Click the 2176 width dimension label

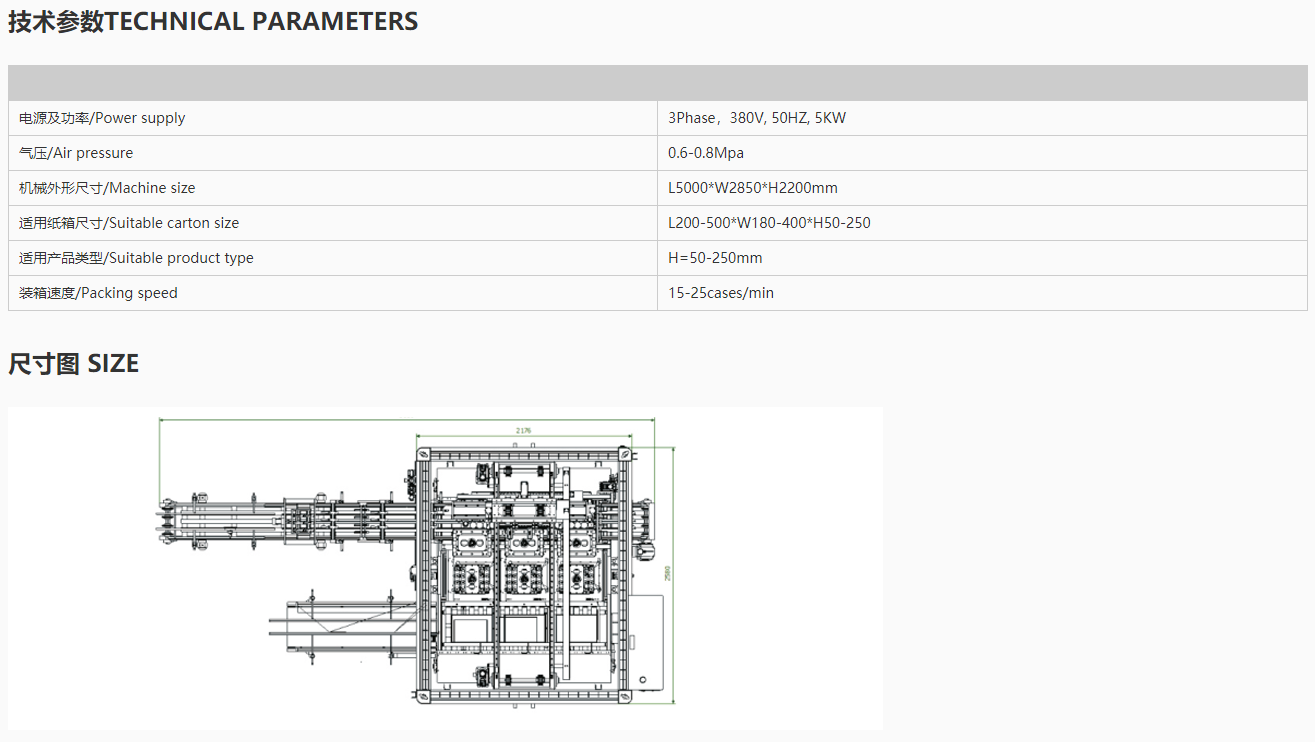tap(523, 431)
